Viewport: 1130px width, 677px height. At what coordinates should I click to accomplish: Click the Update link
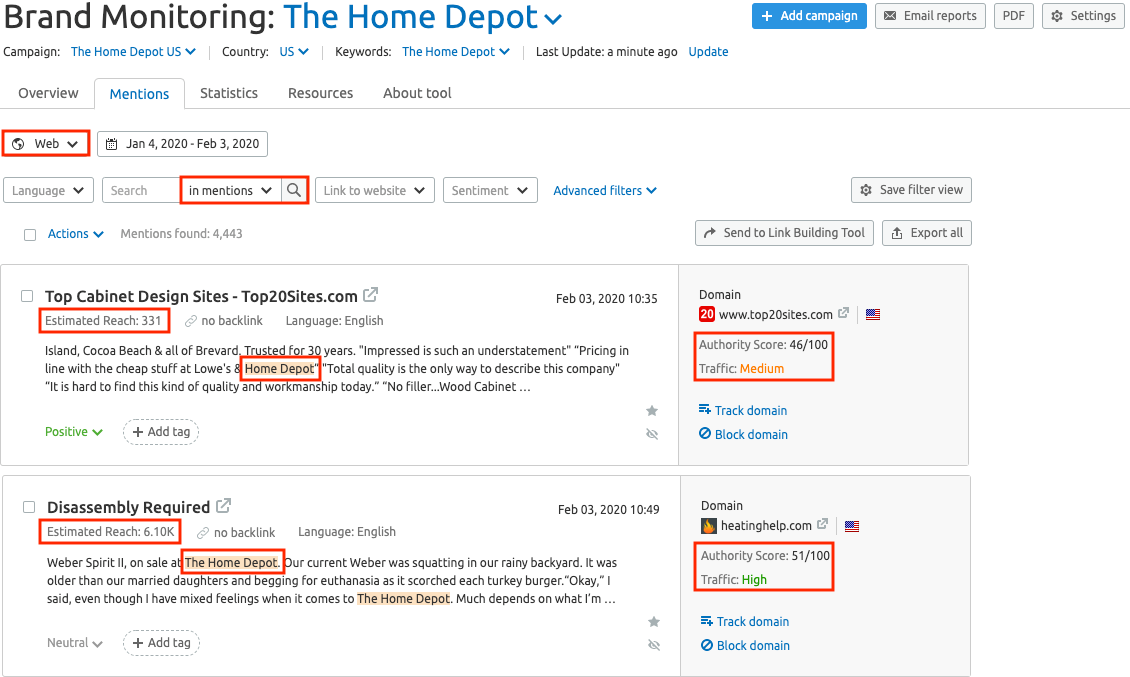coord(708,51)
